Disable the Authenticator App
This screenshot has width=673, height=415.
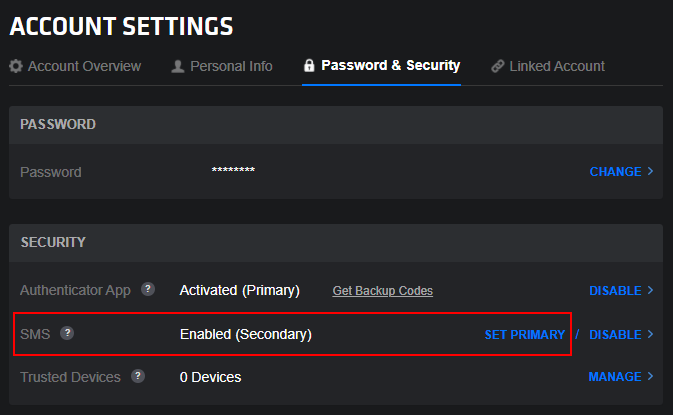coord(615,291)
